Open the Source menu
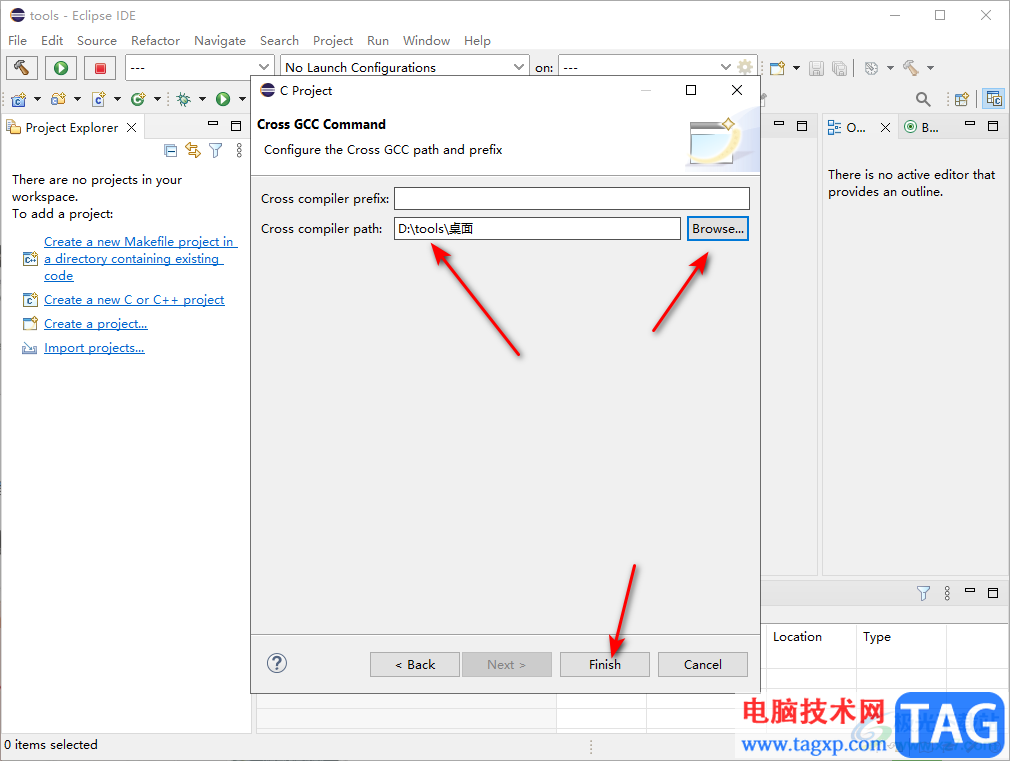1010x761 pixels. coord(97,41)
